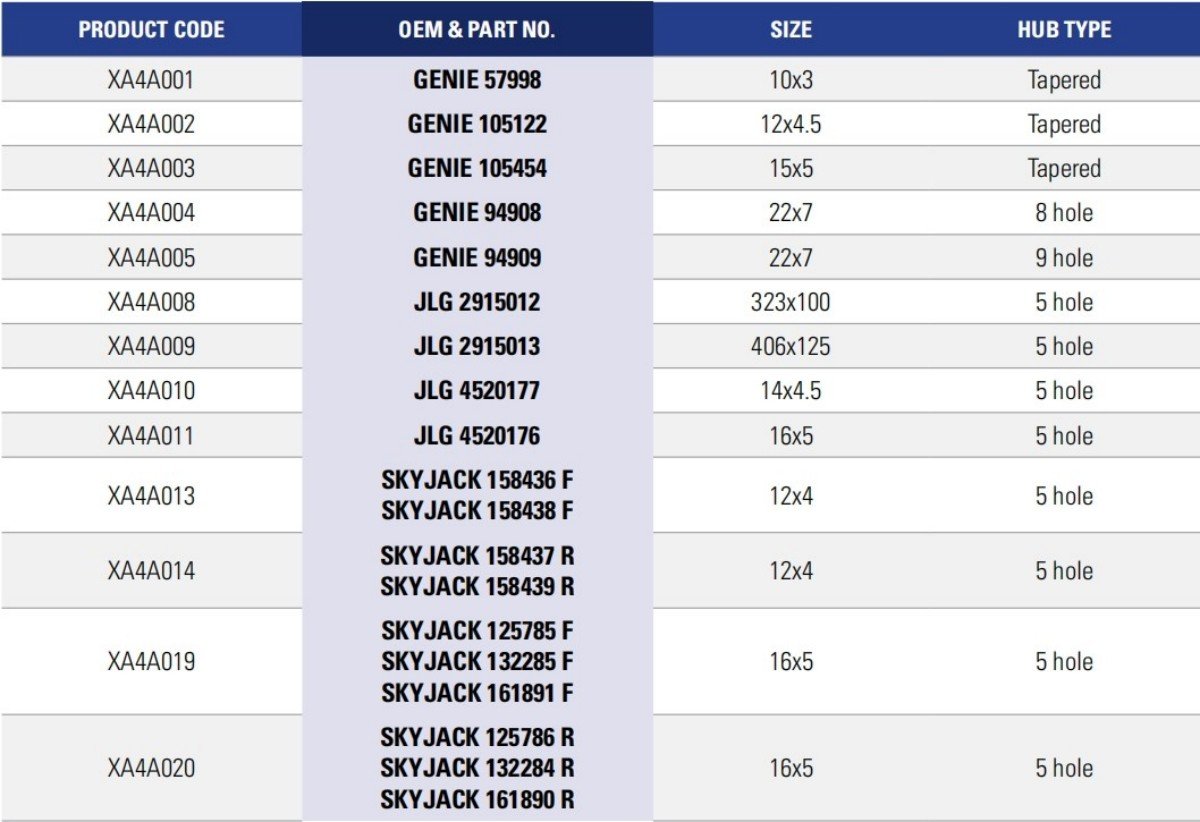Click product code XA4A003
The image size is (1200, 822).
[x=151, y=168]
